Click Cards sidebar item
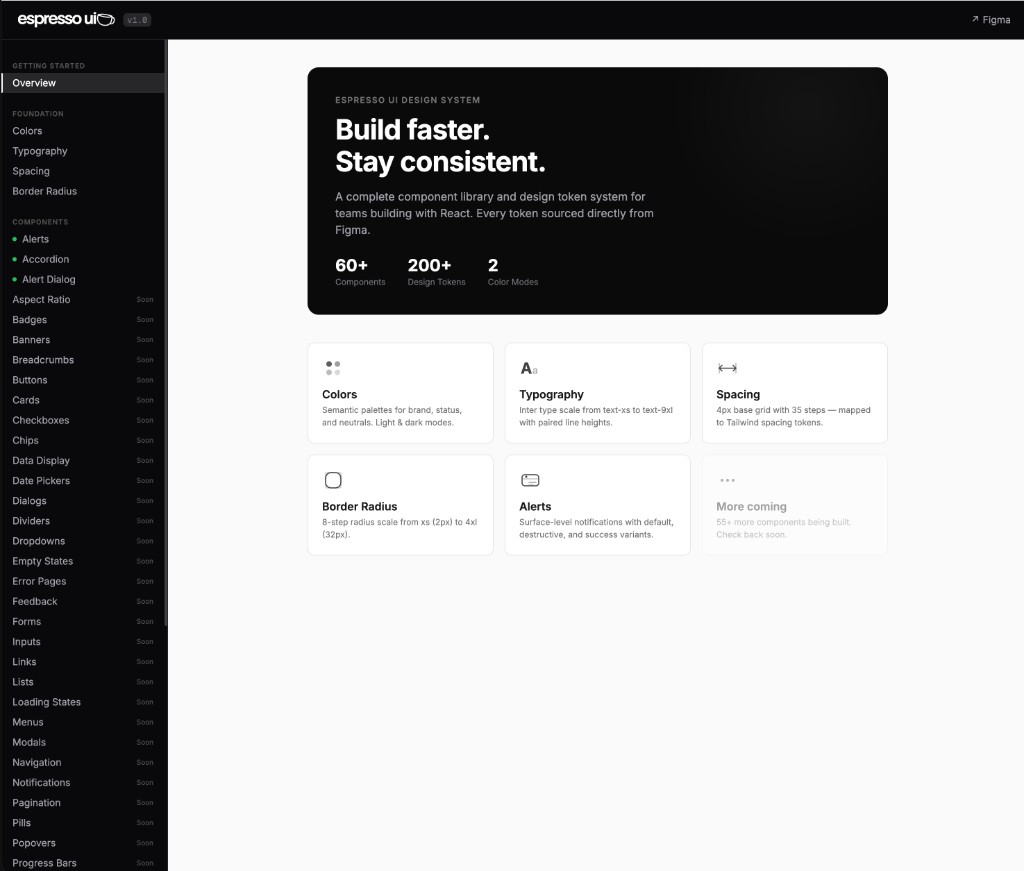 click(83, 400)
